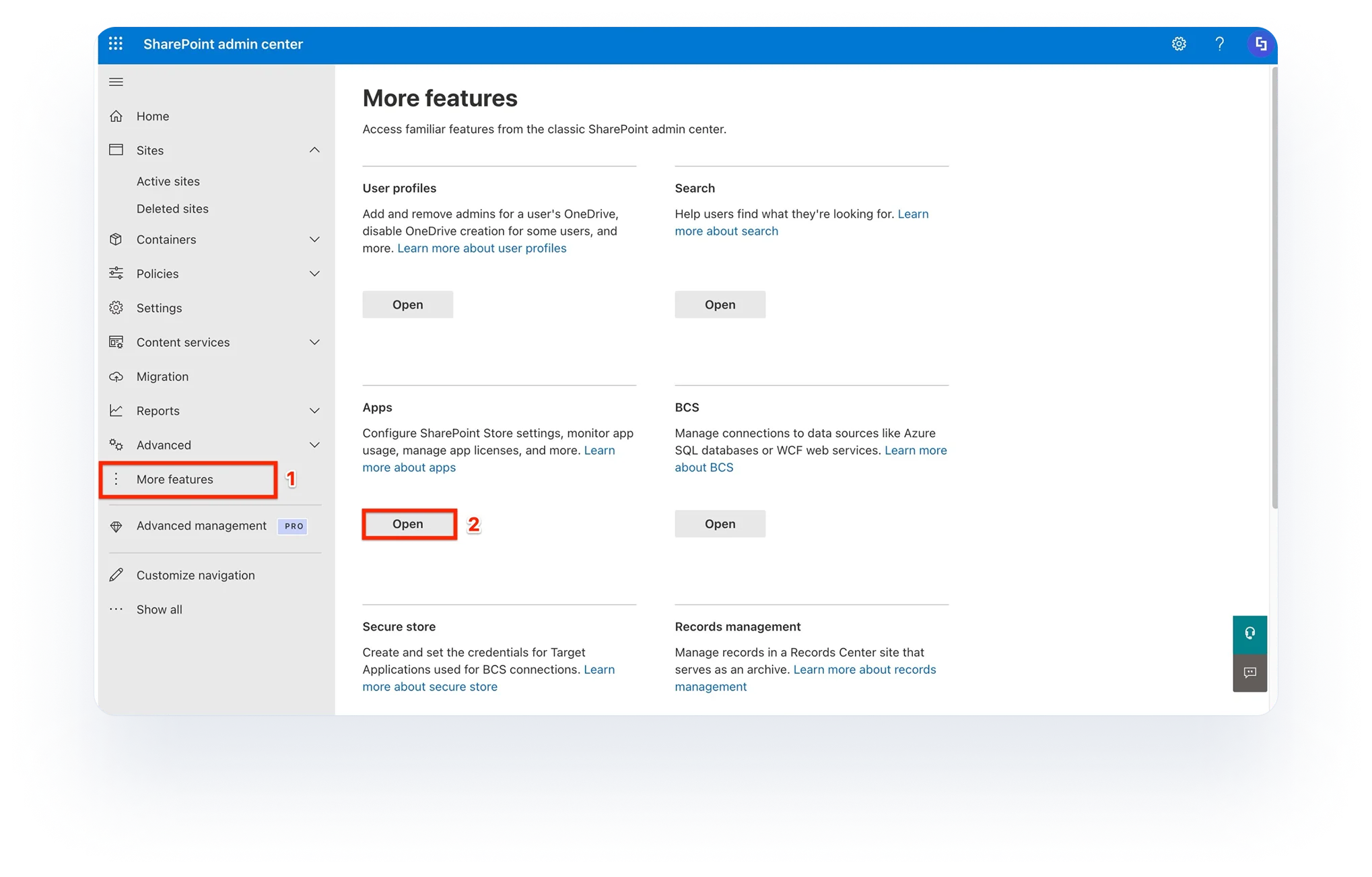The width and height of the screenshot is (1372, 877).
Task: Click the Records management heading
Action: (x=738, y=626)
